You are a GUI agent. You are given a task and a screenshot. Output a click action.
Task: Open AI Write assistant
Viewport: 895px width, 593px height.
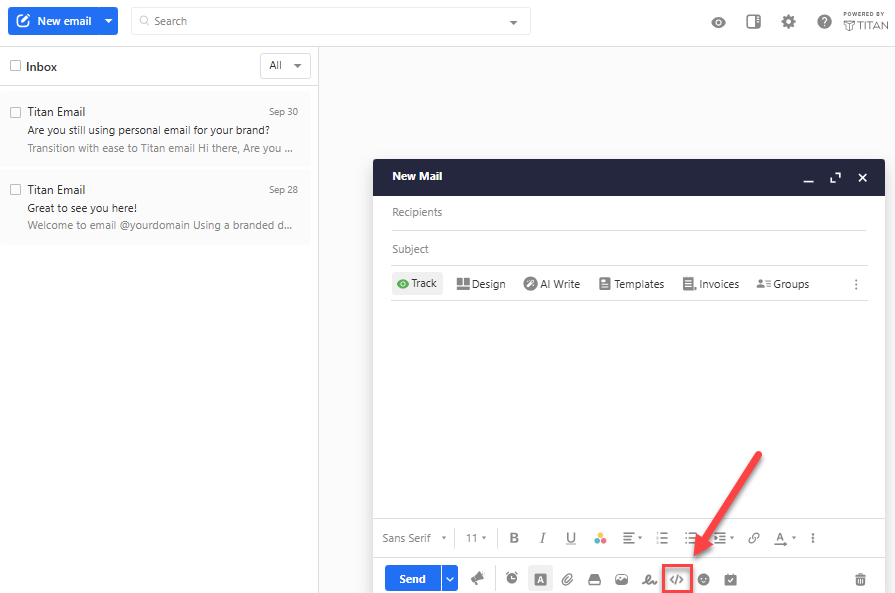pyautogui.click(x=552, y=284)
